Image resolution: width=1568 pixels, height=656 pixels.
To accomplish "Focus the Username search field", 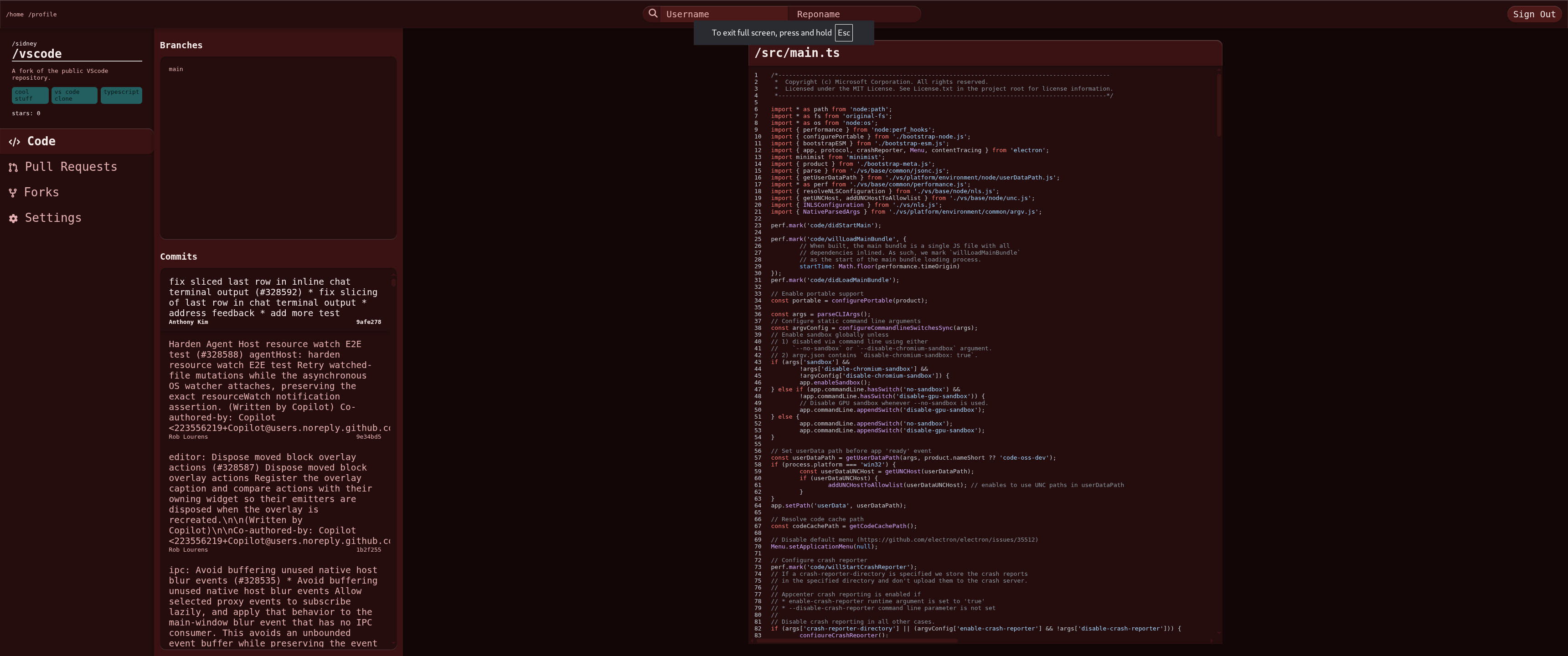I will point(724,14).
